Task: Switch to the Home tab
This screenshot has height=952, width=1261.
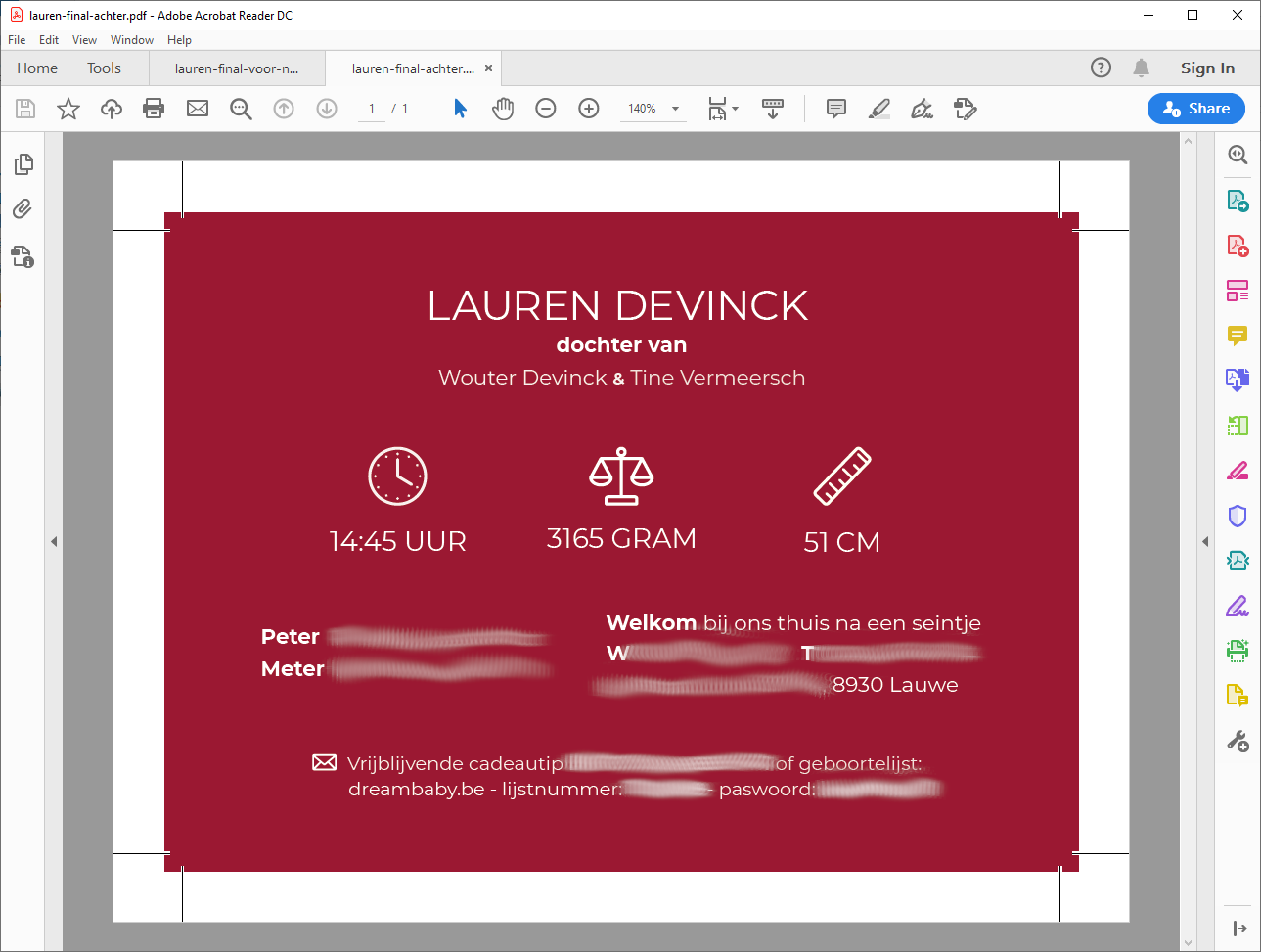Action: 37,68
